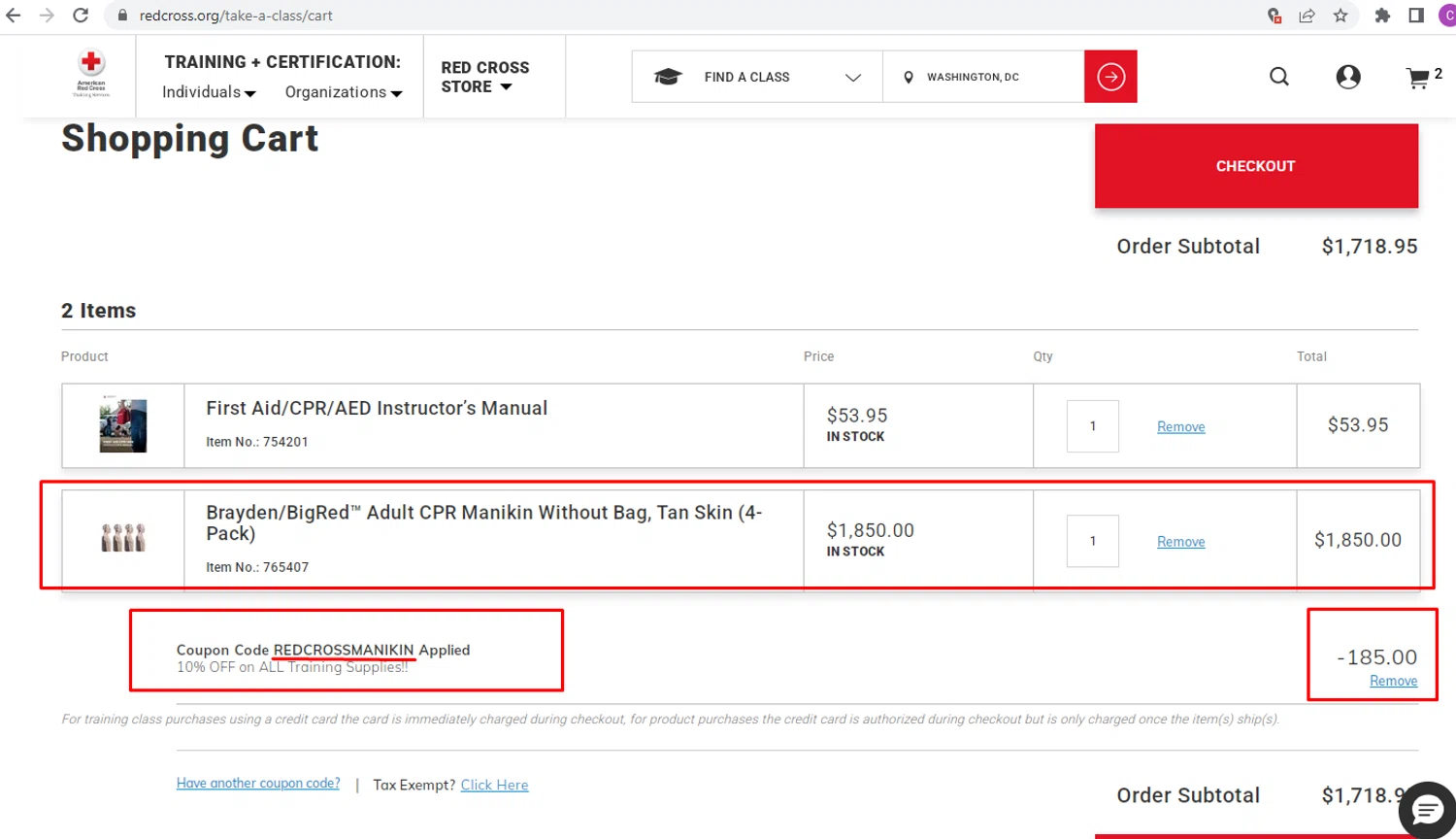
Task: Open the site search magnifier icon
Action: (1279, 77)
